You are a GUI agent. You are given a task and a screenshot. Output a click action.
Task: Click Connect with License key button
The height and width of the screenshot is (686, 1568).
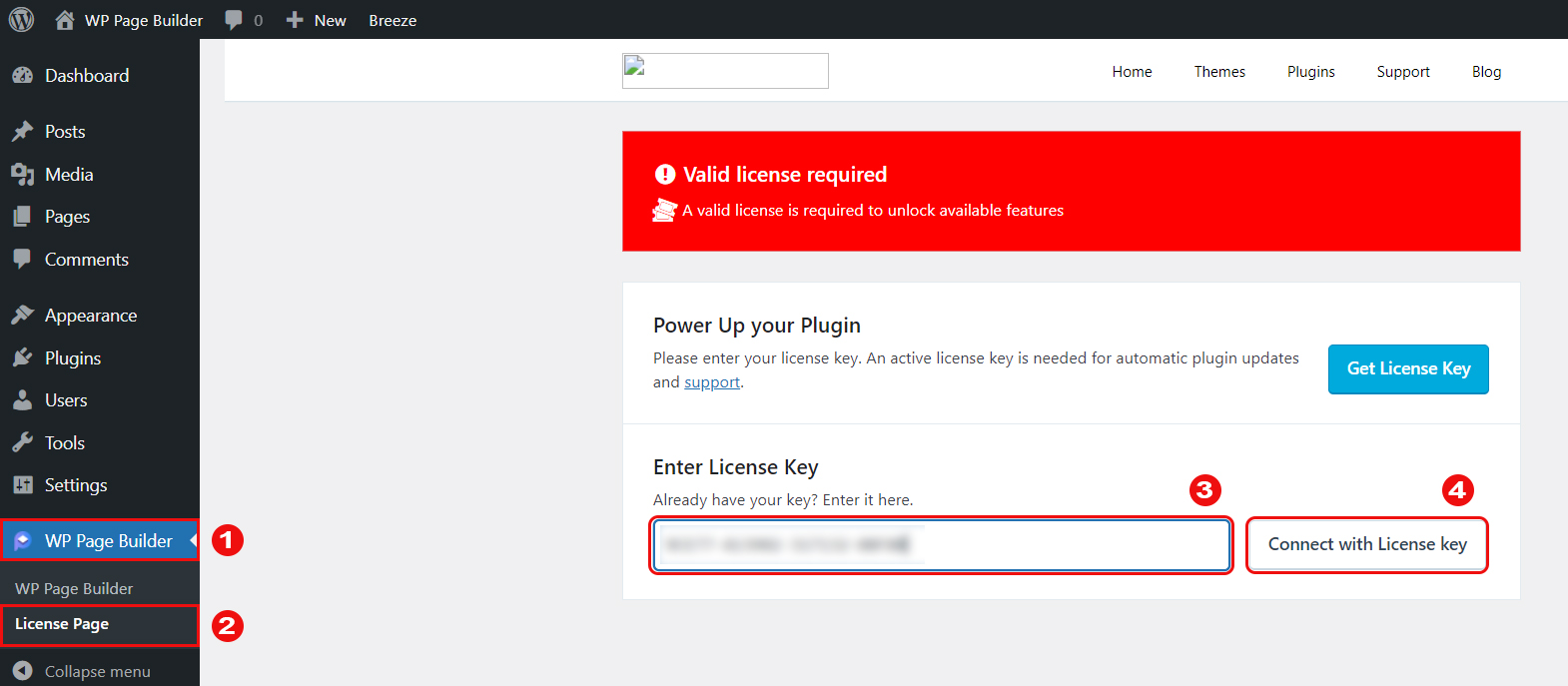click(x=1367, y=544)
